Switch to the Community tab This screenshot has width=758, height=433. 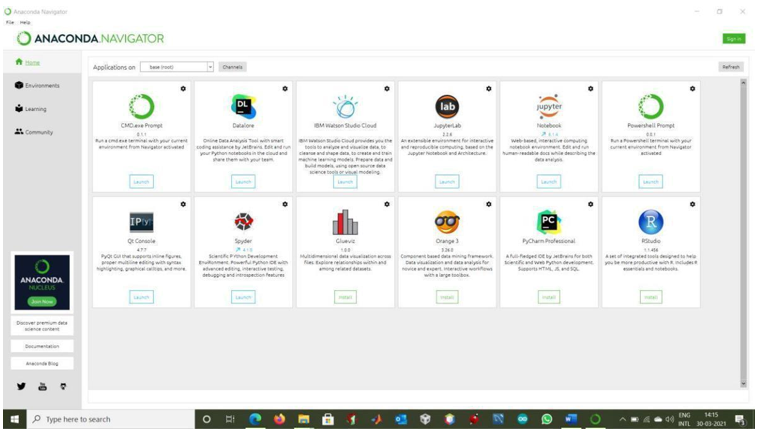pos(34,132)
